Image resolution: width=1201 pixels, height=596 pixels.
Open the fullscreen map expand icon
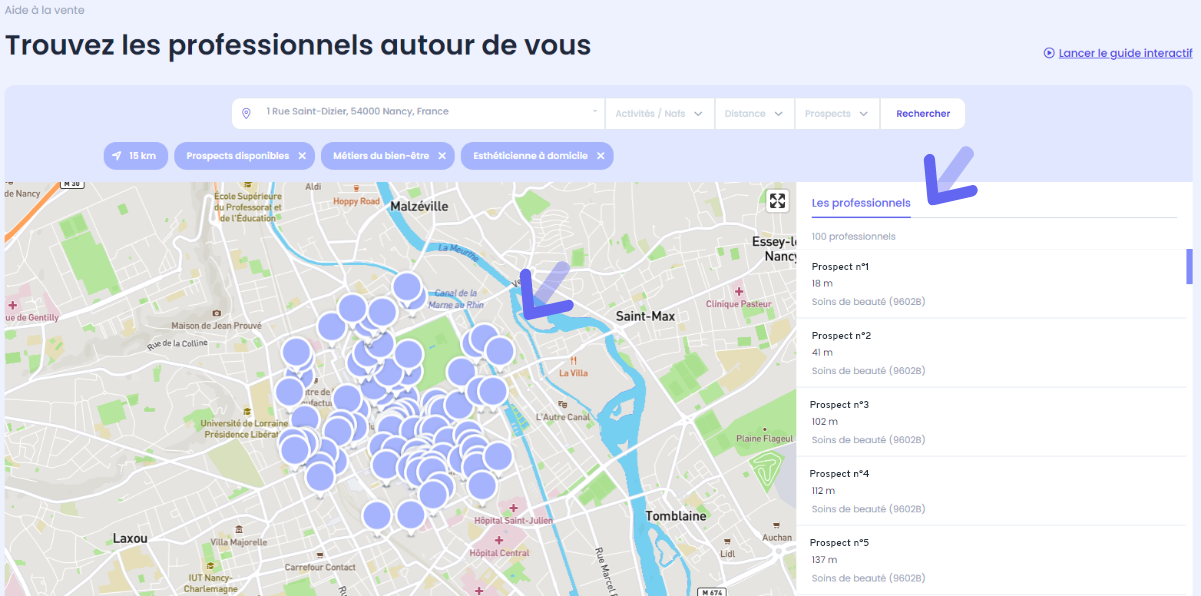(778, 201)
